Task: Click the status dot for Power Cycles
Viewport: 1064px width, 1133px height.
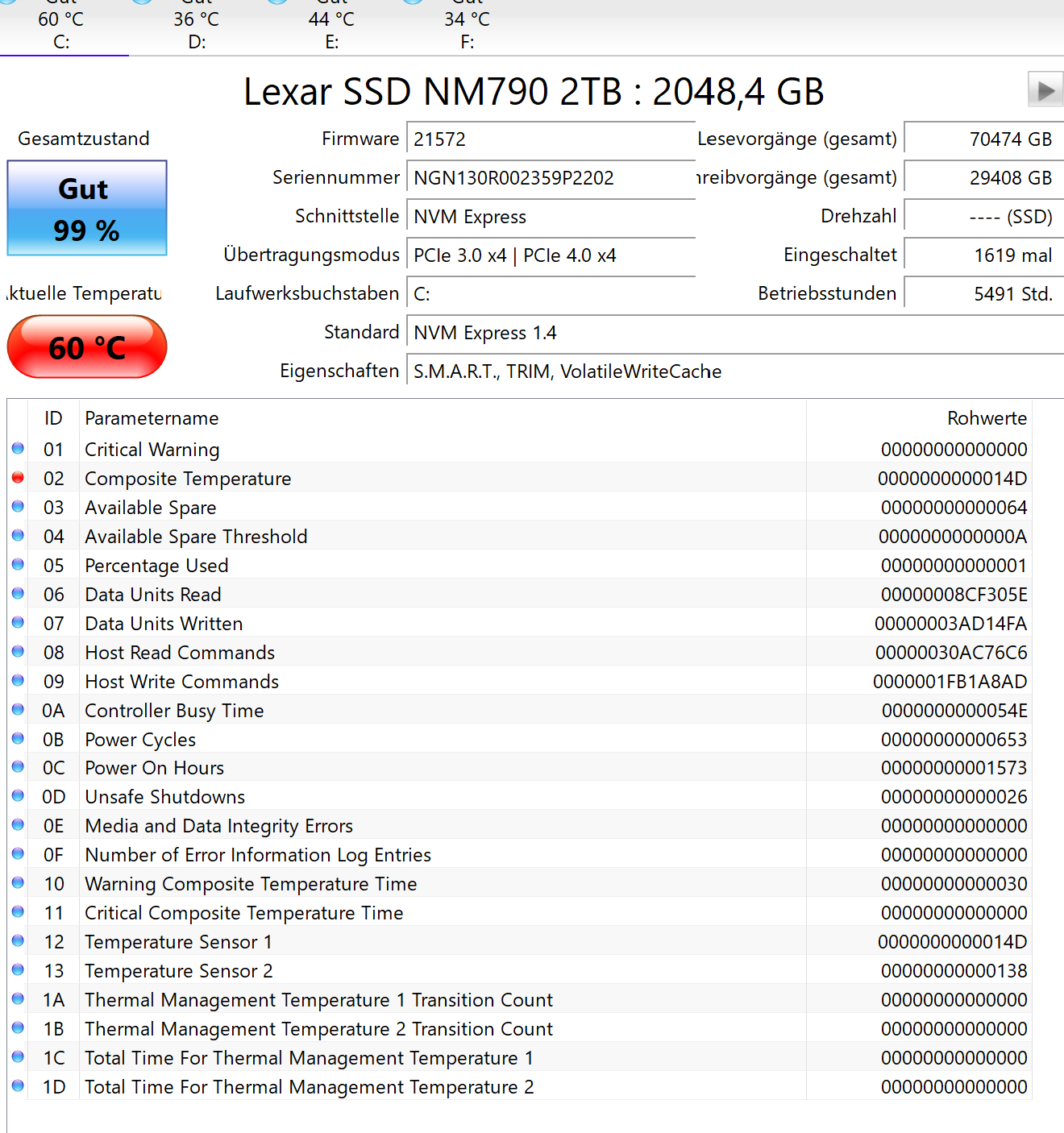Action: click(x=18, y=738)
